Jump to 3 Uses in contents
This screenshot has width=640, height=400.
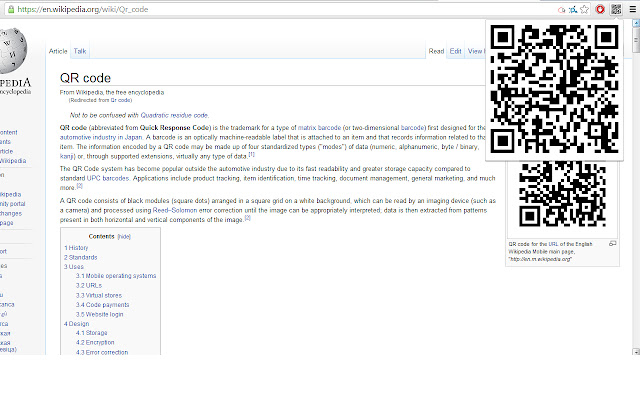click(x=73, y=267)
